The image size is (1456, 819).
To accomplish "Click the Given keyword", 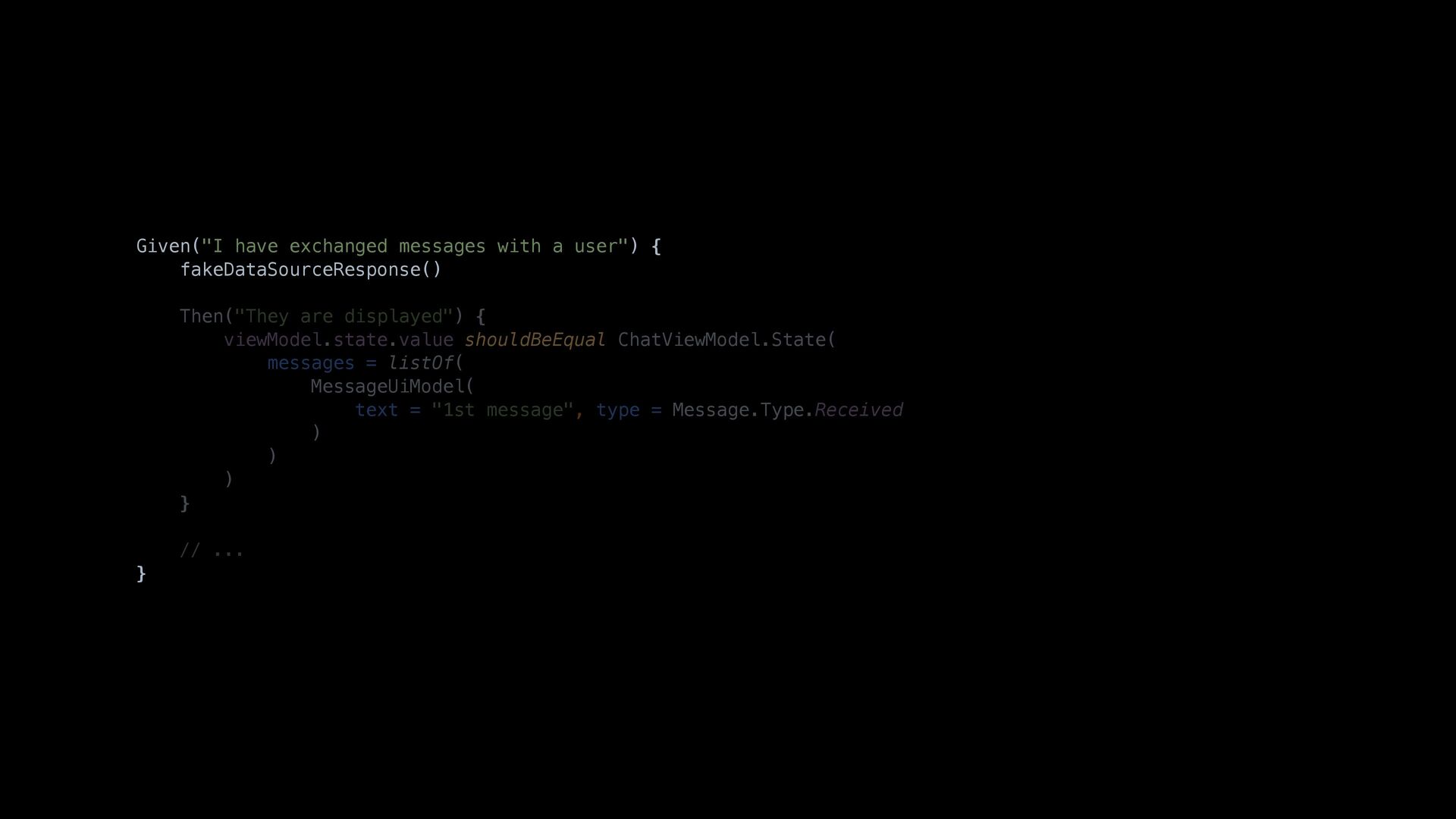I will [x=163, y=246].
